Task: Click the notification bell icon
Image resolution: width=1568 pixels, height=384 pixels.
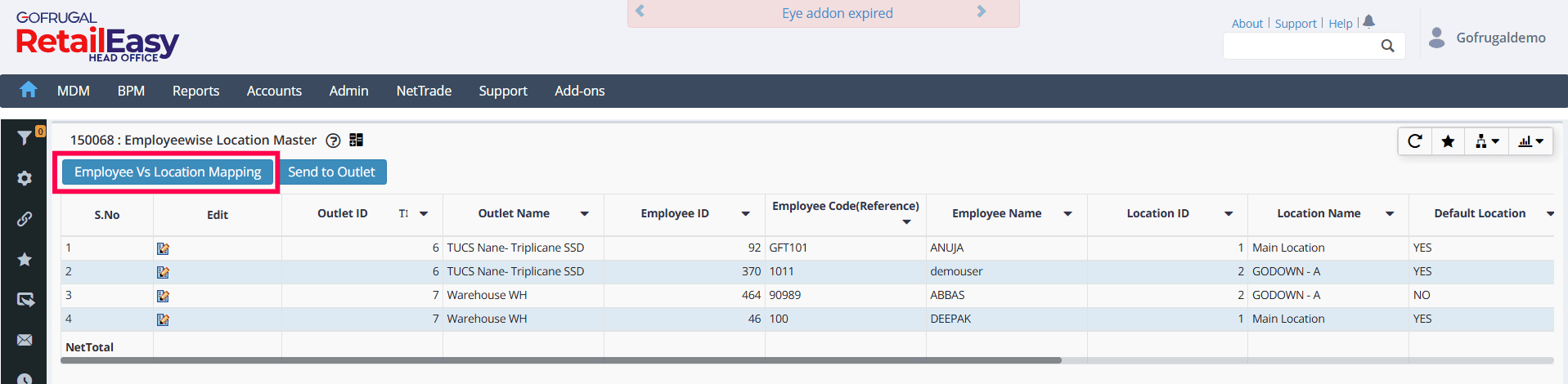Action: click(x=1369, y=22)
